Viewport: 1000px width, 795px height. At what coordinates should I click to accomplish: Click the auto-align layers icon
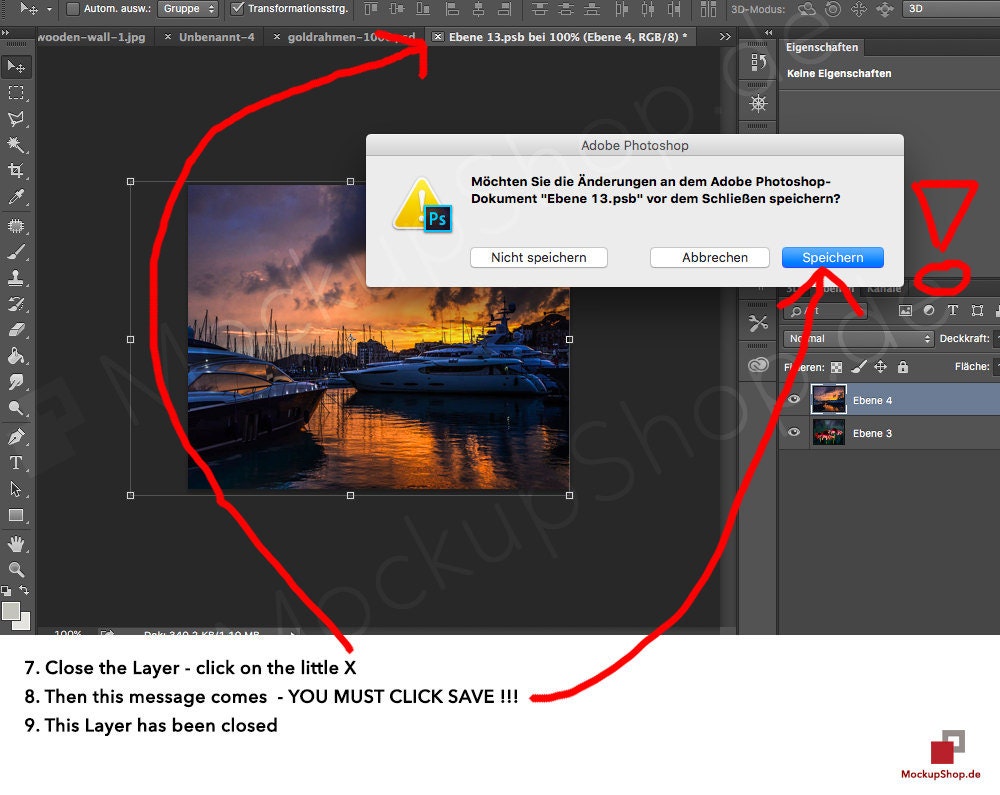point(708,9)
